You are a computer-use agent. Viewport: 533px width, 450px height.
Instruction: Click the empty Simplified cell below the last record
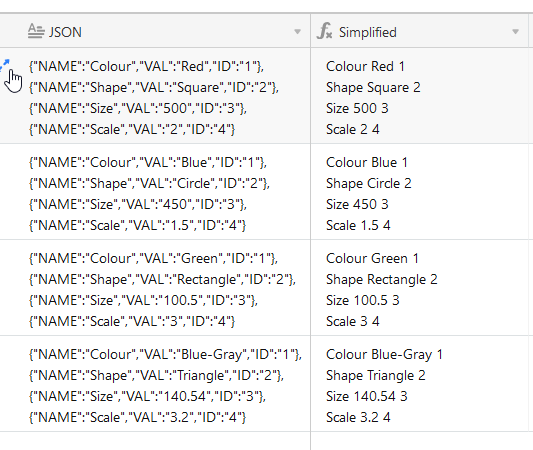point(419,441)
